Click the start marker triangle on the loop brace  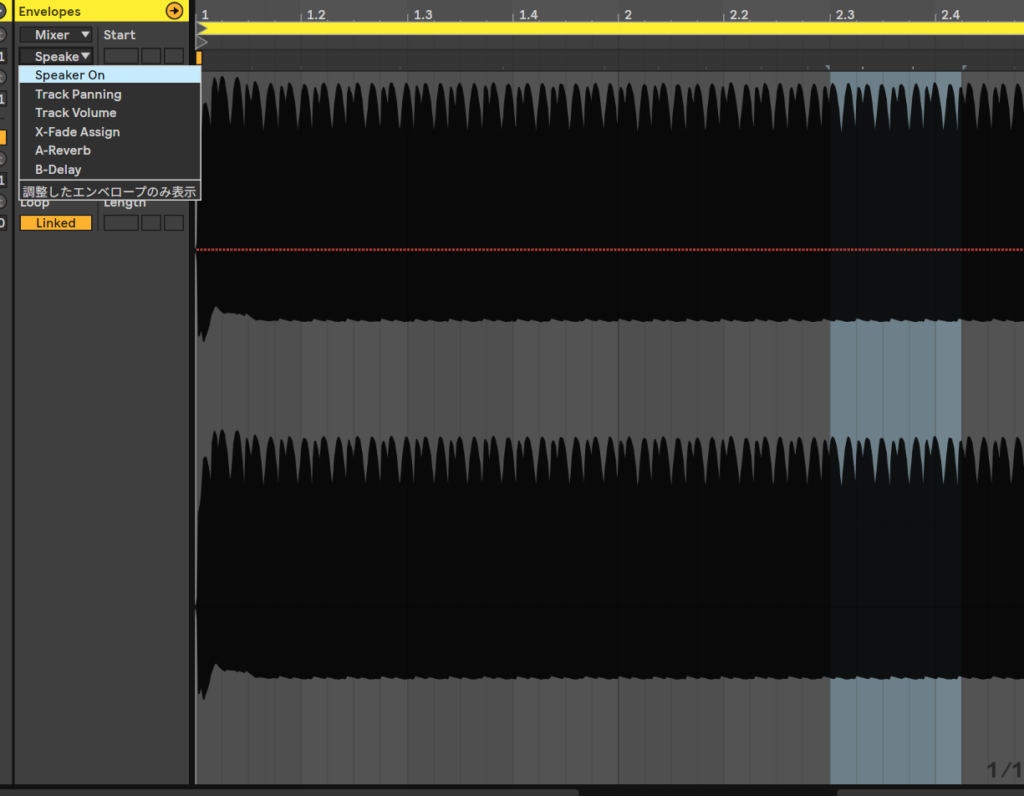(202, 29)
